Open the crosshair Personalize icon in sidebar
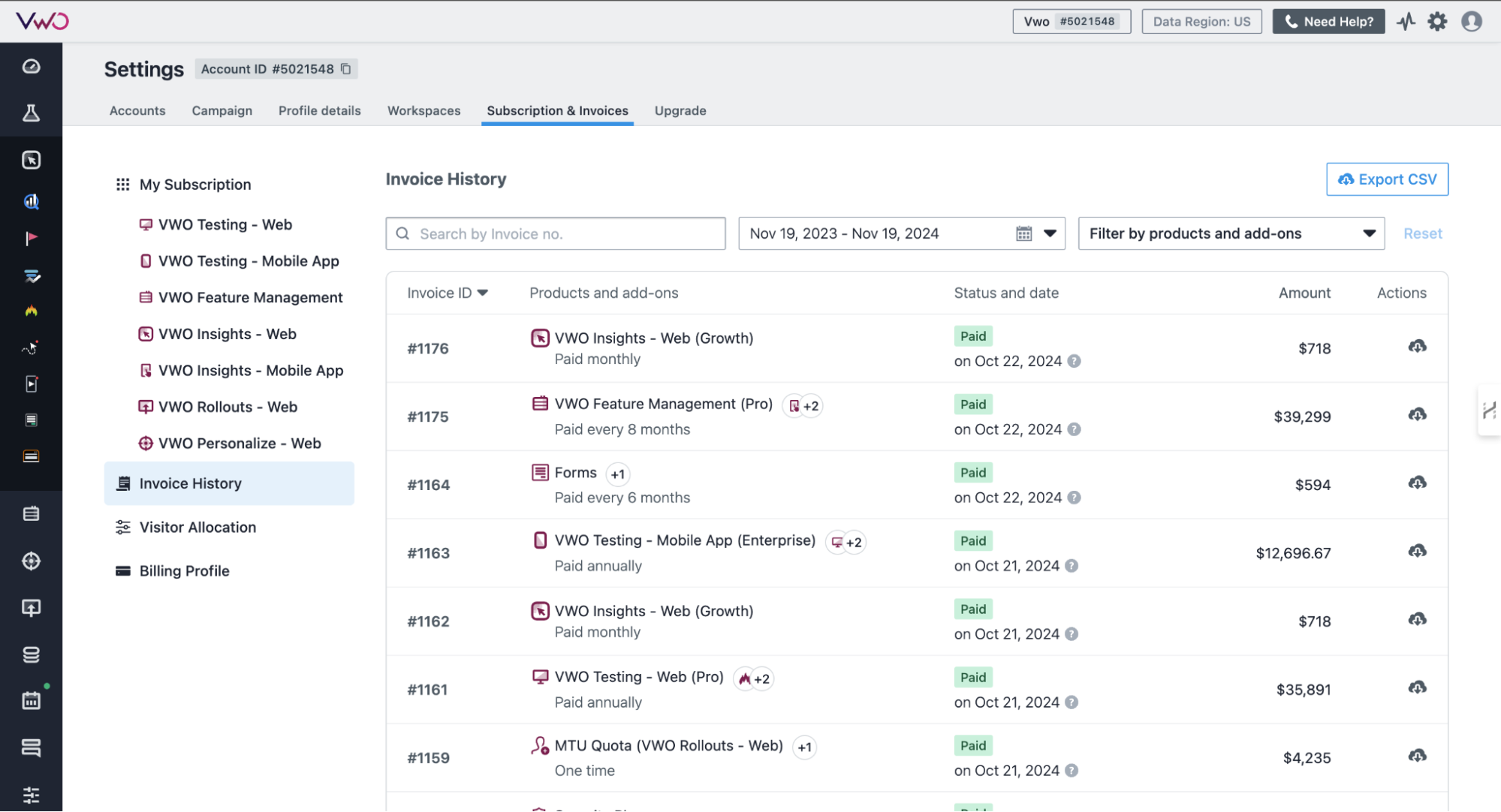The height and width of the screenshot is (812, 1501). tap(31, 561)
